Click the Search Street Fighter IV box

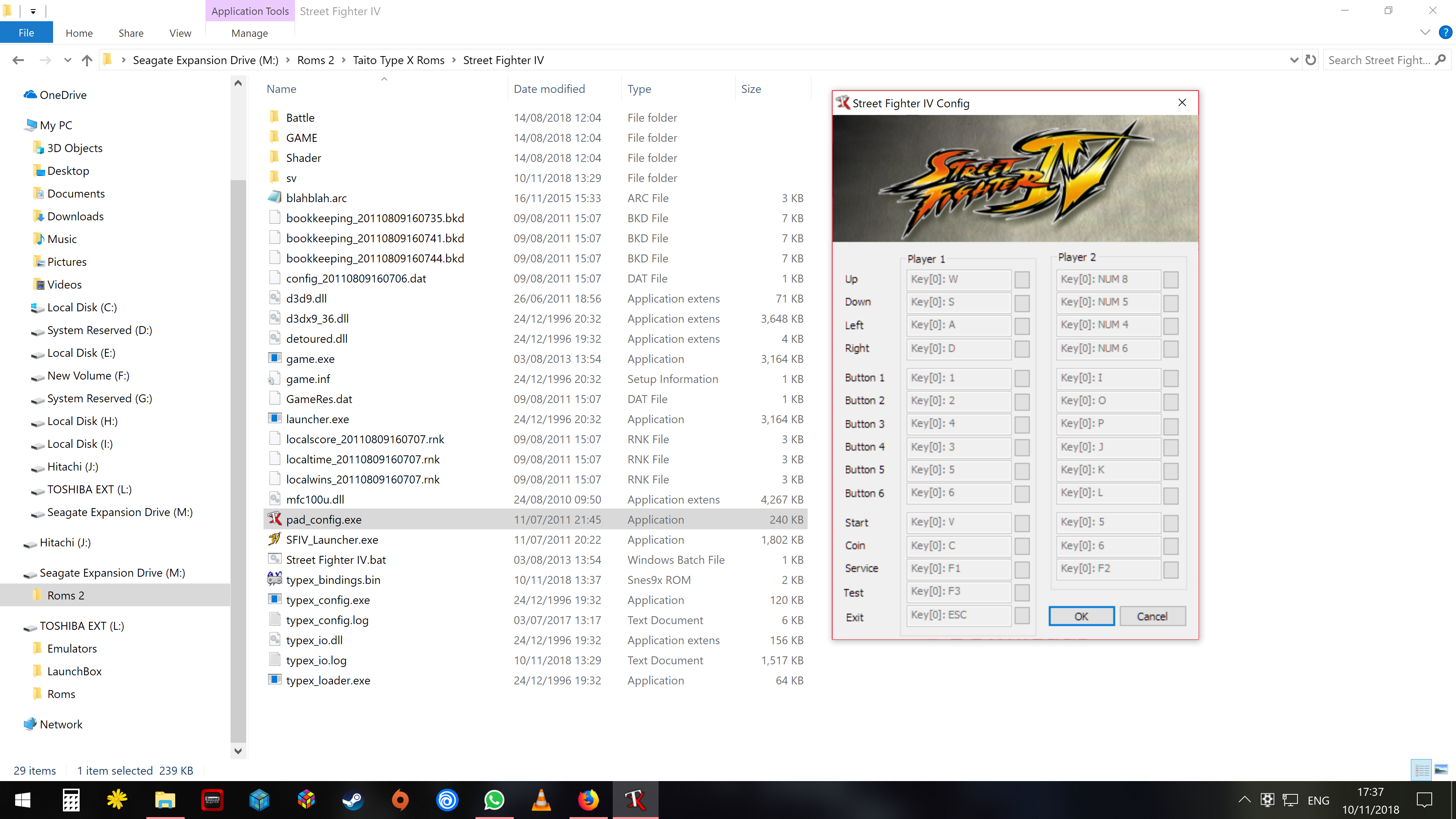pyautogui.click(x=1386, y=60)
